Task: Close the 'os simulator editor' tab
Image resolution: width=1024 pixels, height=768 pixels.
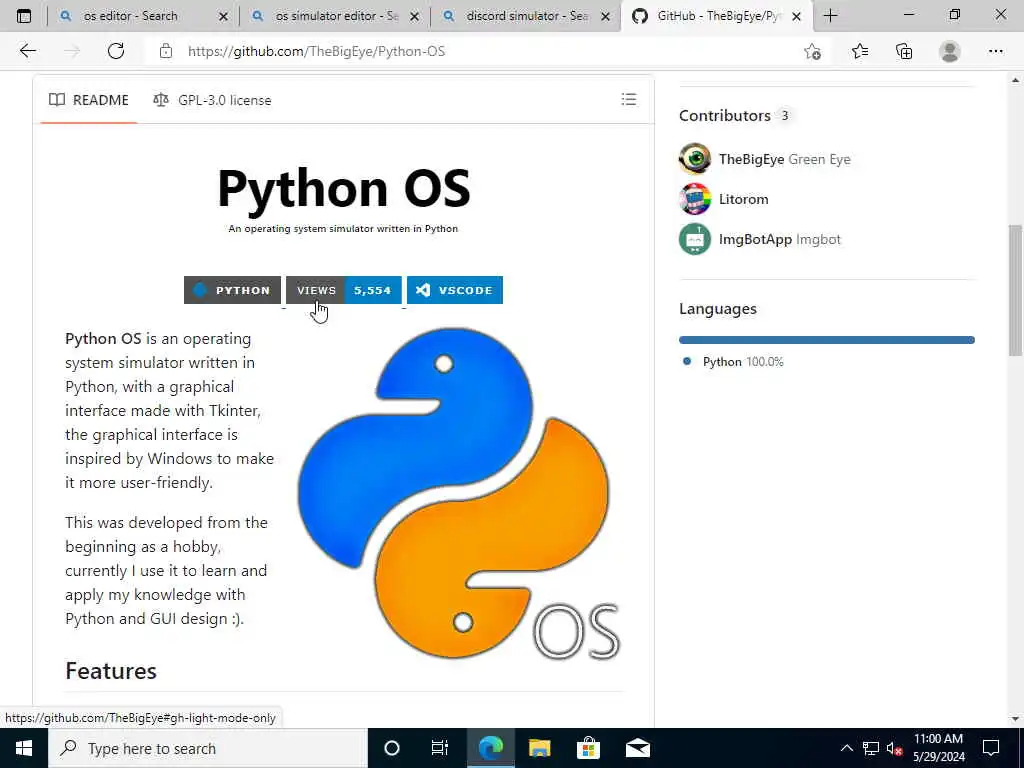Action: [x=415, y=17]
